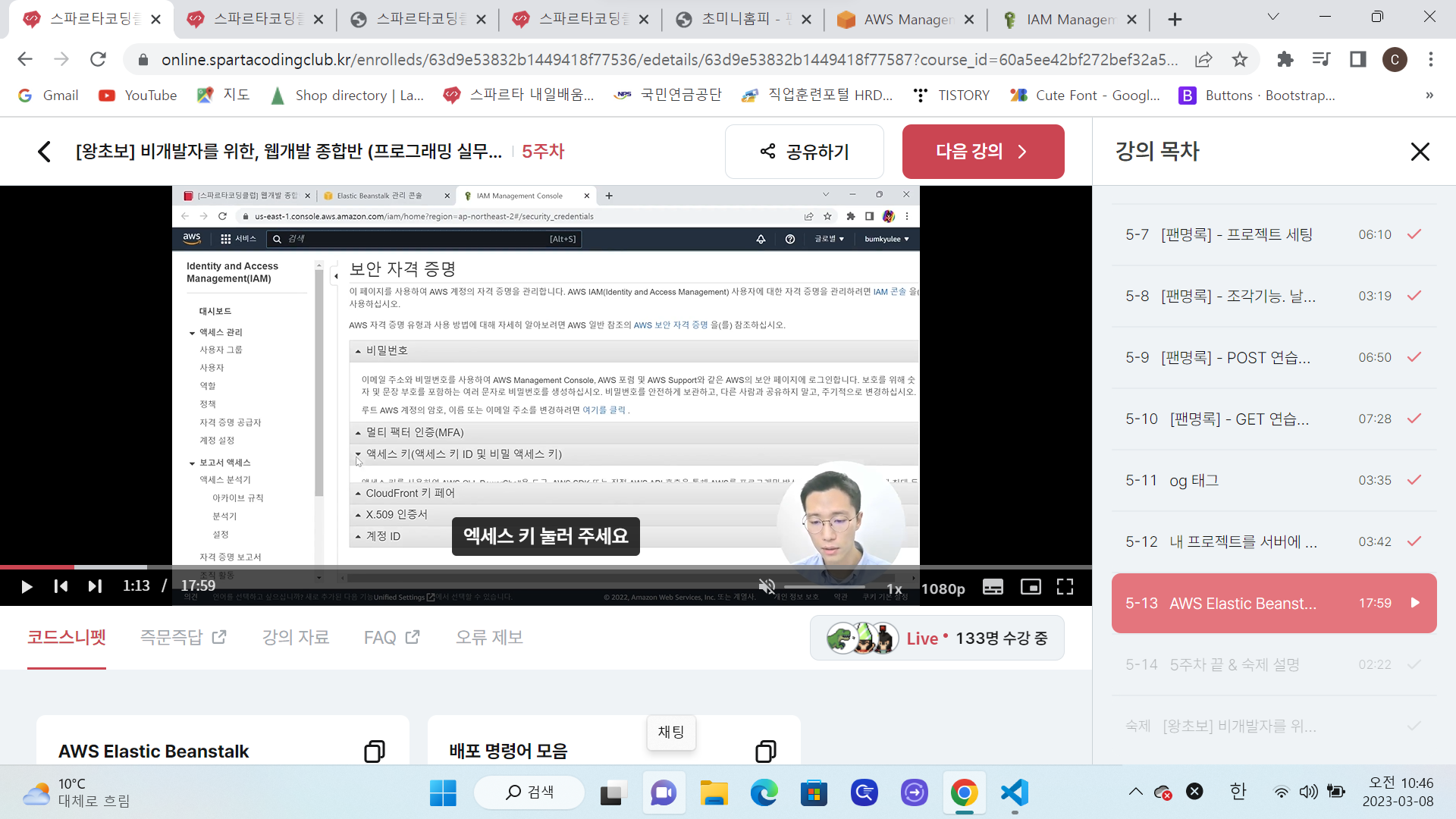Viewport: 1456px width, 819px height.
Task: Open browser extensions puzzle icon
Action: 1285,59
